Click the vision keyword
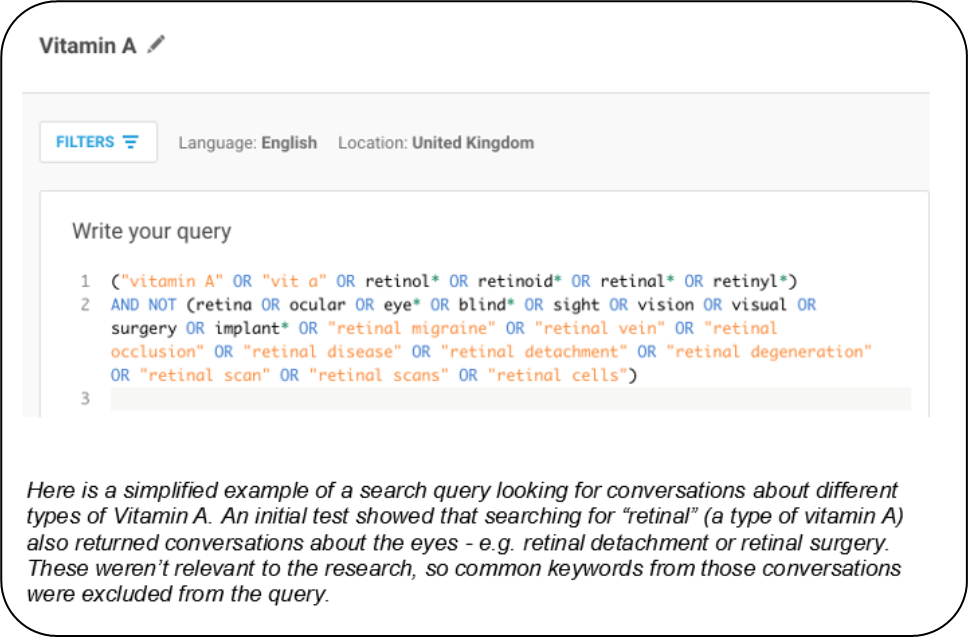Image resolution: width=968 pixels, height=637 pixels. coord(665,305)
